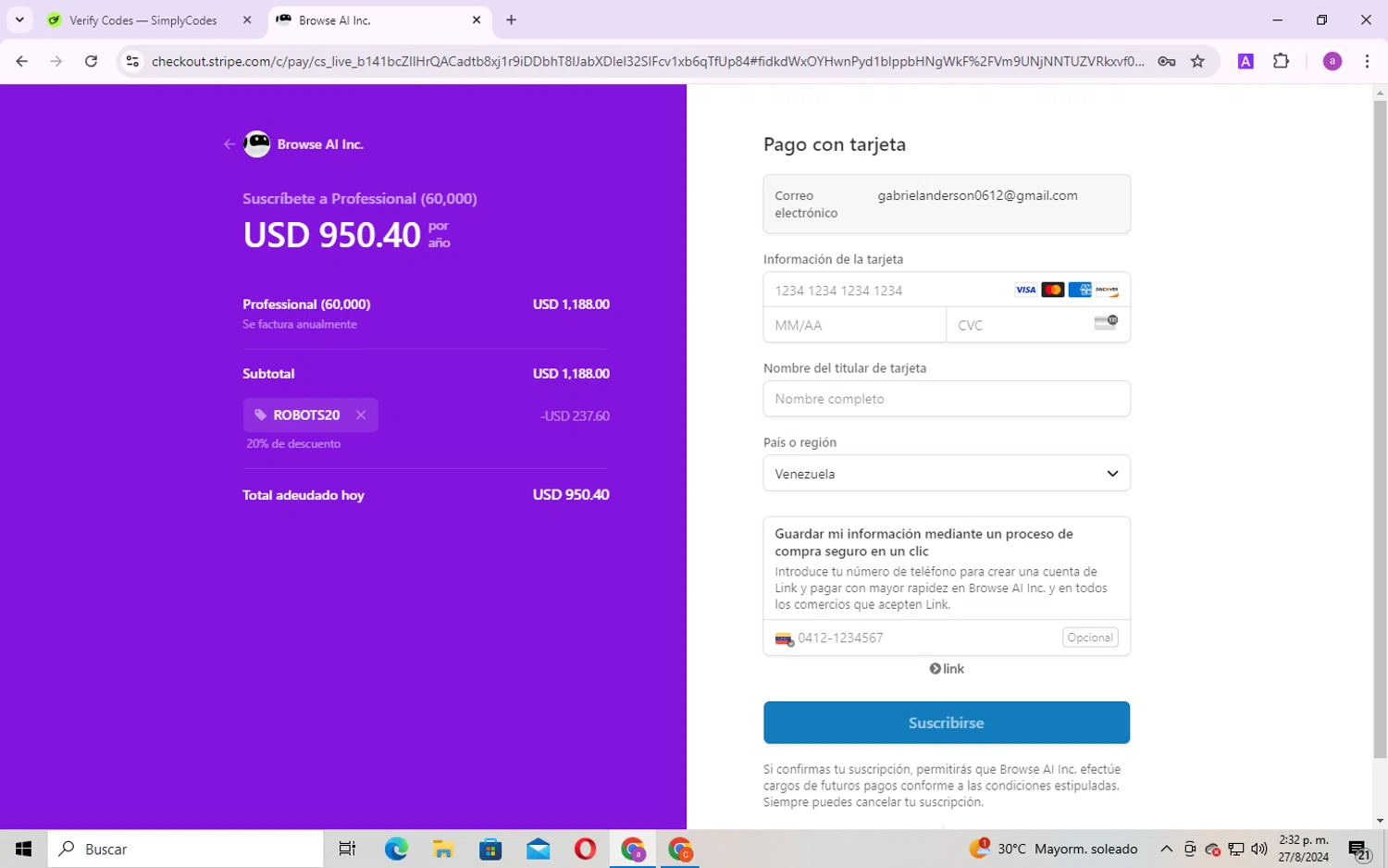The image size is (1388, 868).
Task: Focus the CVC field
Action: (1038, 325)
